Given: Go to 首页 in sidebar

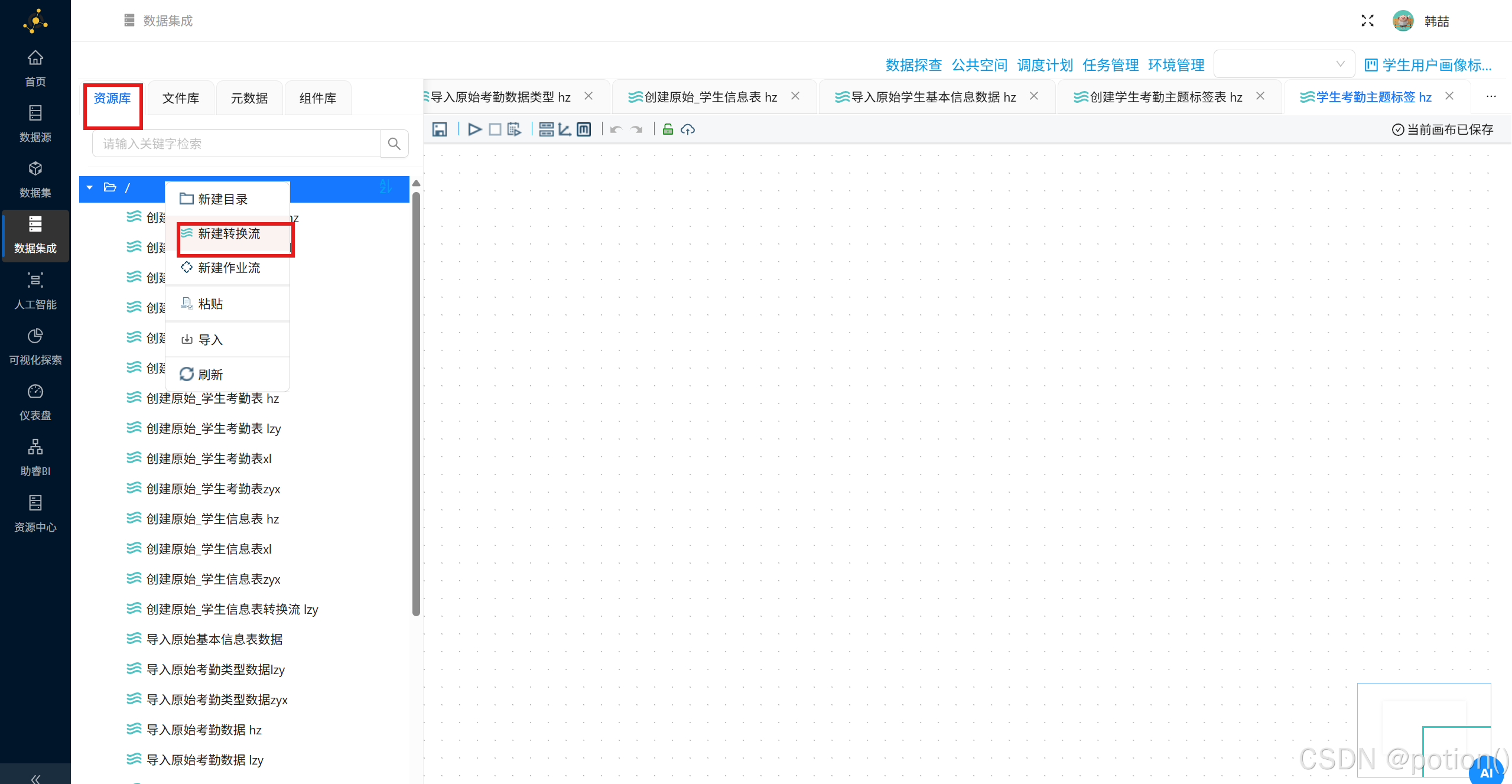Looking at the screenshot, I should pos(35,68).
